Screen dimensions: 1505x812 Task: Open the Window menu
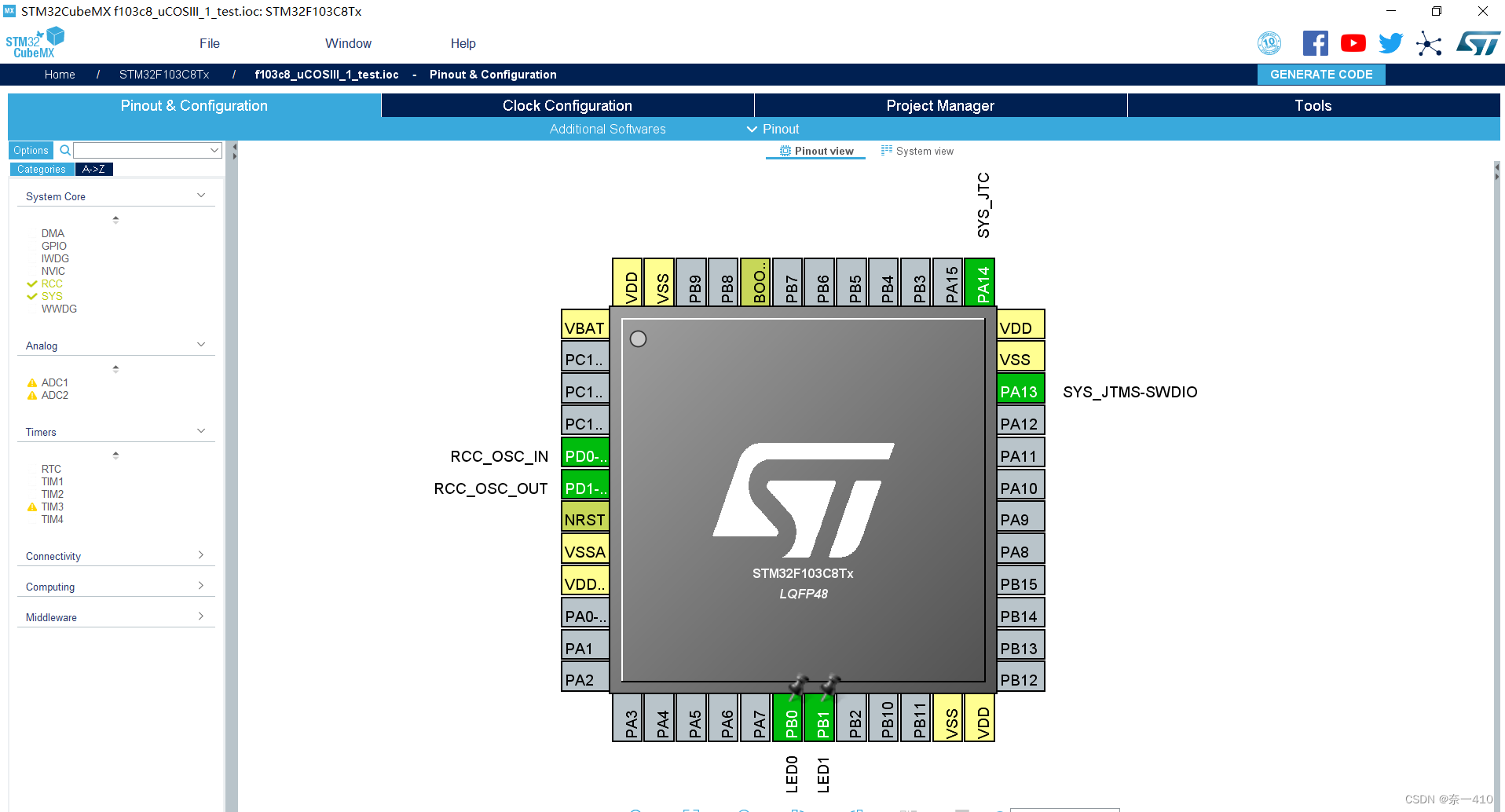pyautogui.click(x=348, y=43)
